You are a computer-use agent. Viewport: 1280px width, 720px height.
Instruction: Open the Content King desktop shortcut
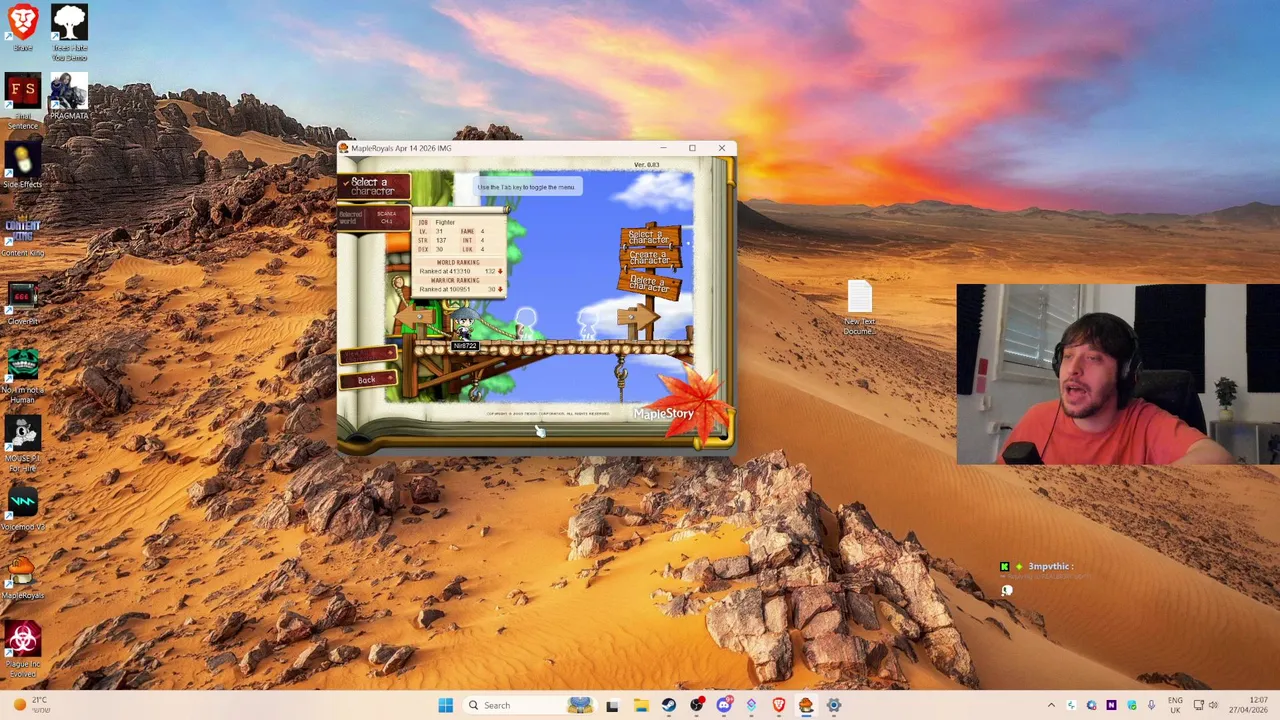click(x=23, y=234)
